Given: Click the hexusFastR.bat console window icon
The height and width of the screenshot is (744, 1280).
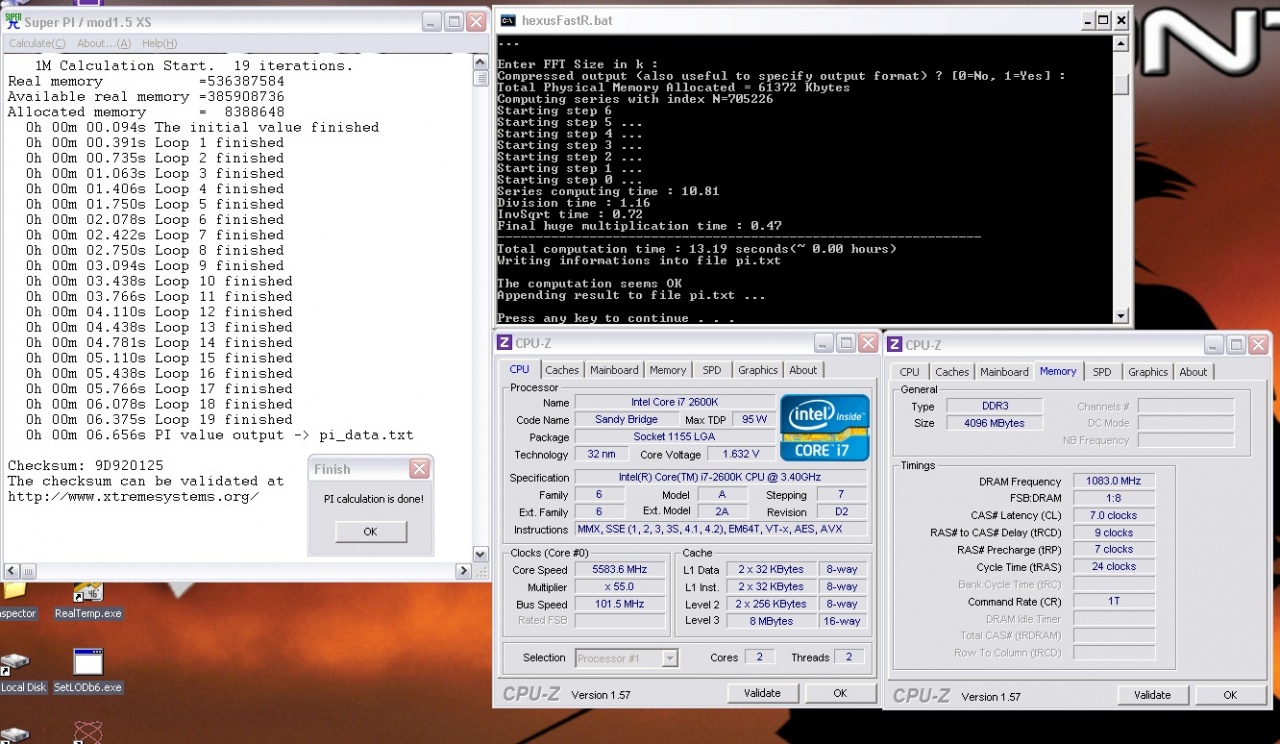Looking at the screenshot, I should 508,20.
